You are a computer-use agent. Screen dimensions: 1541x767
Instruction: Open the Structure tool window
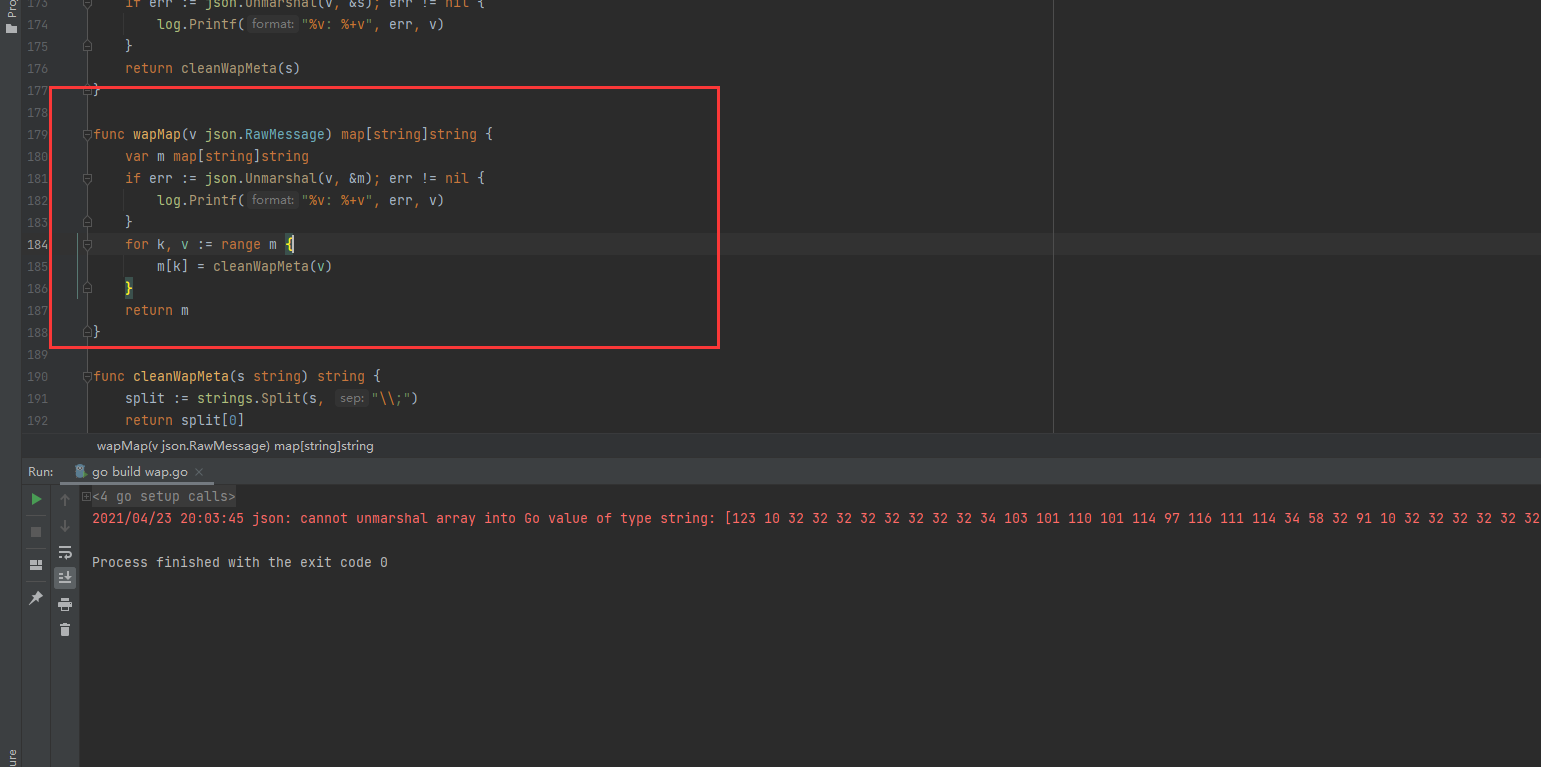(10, 752)
